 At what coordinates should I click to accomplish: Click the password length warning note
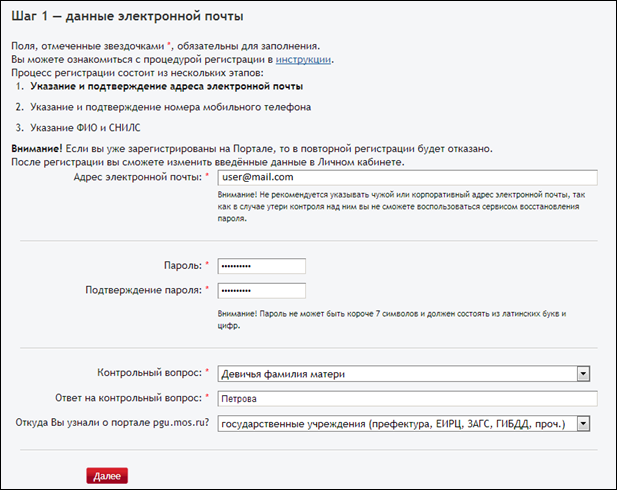pos(392,320)
